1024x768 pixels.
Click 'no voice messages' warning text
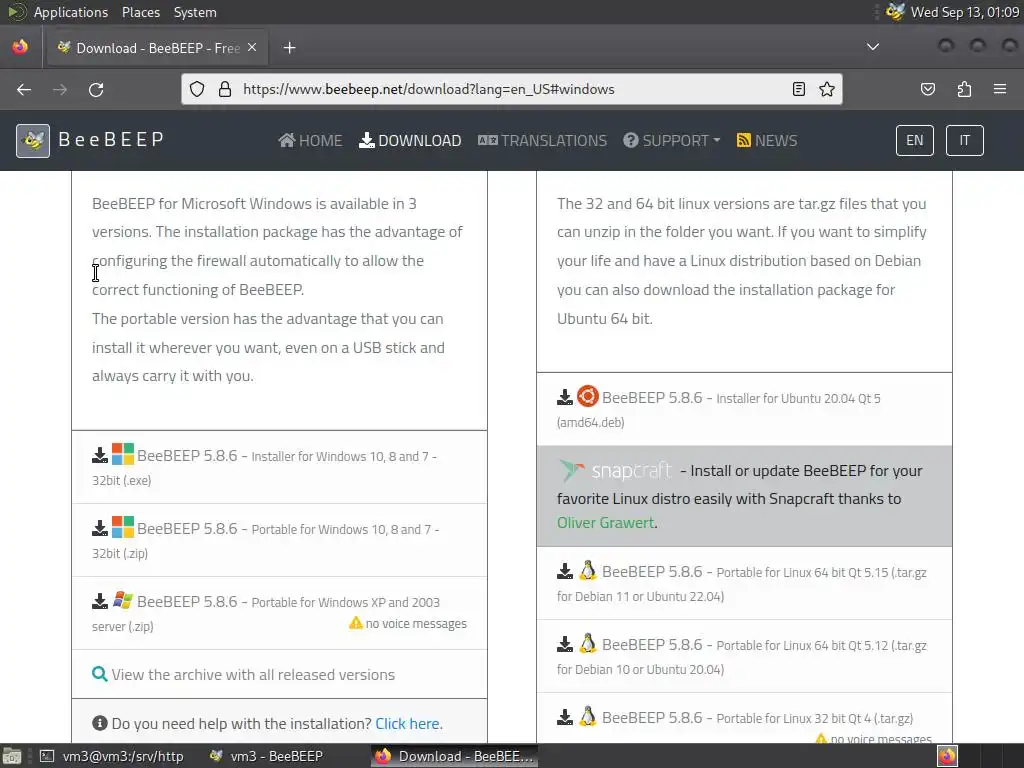point(416,624)
